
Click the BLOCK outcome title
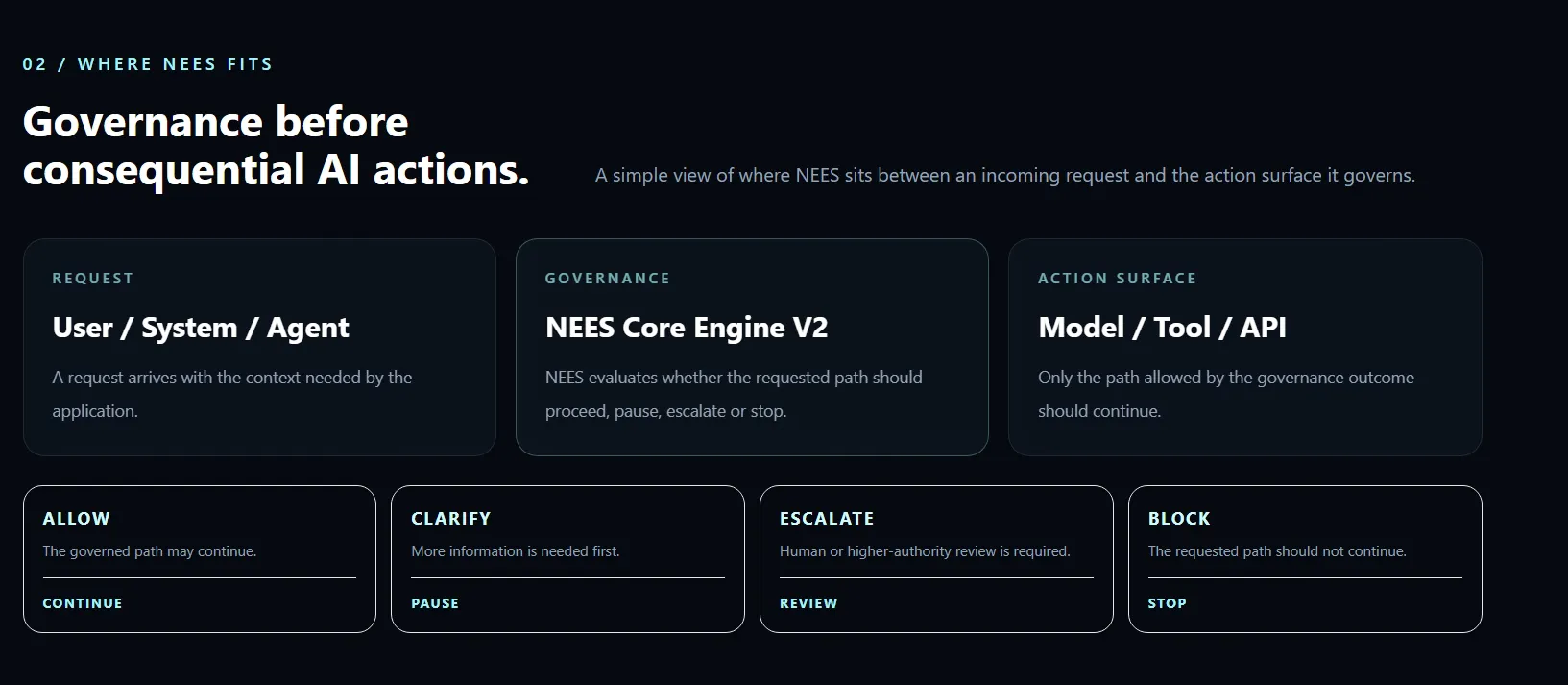(1179, 519)
